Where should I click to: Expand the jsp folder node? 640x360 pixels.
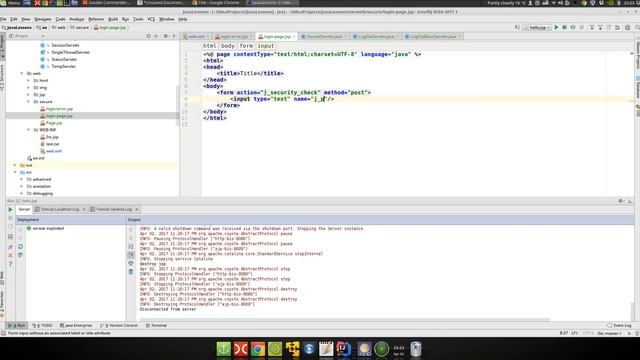coord(28,95)
